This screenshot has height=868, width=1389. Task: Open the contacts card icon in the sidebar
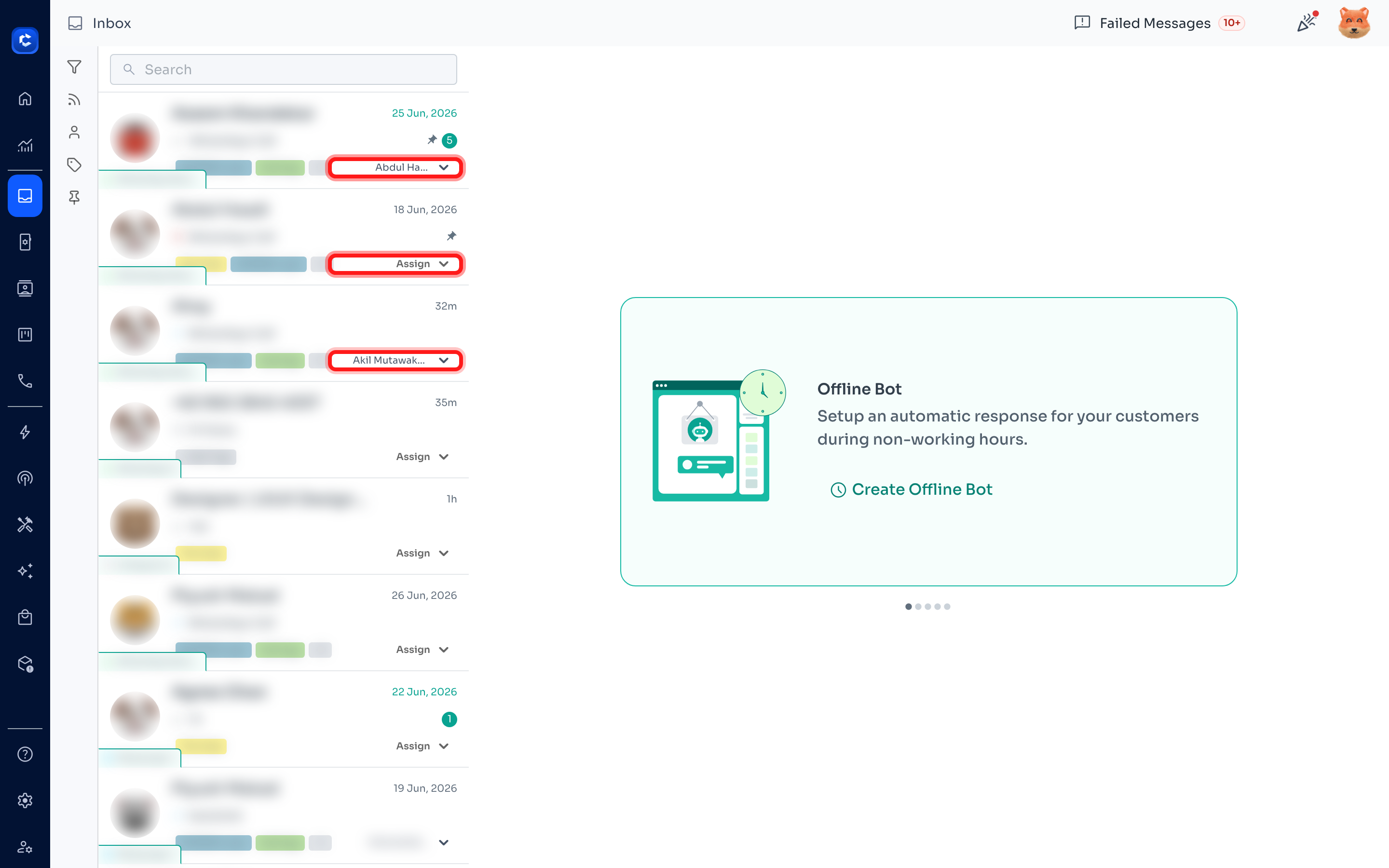pyautogui.click(x=25, y=288)
